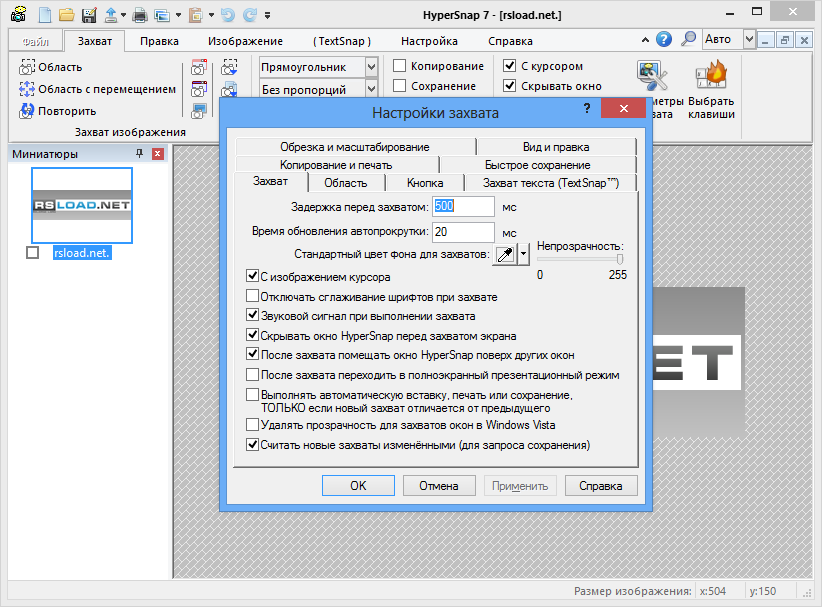Enable Отключать сглаживание шрифтов при захвате
The height and width of the screenshot is (607, 822).
252,296
